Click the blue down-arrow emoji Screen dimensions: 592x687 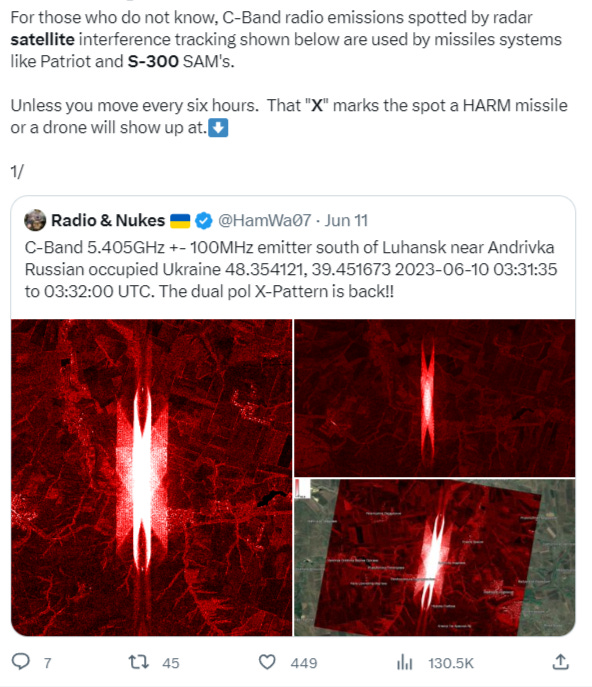click(218, 128)
